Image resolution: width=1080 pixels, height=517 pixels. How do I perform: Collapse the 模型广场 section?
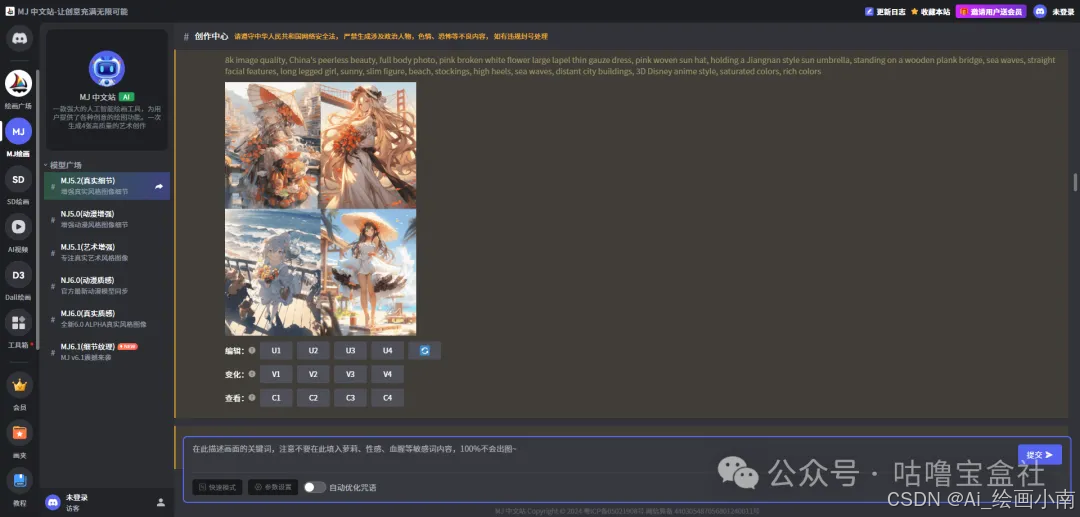[63, 165]
